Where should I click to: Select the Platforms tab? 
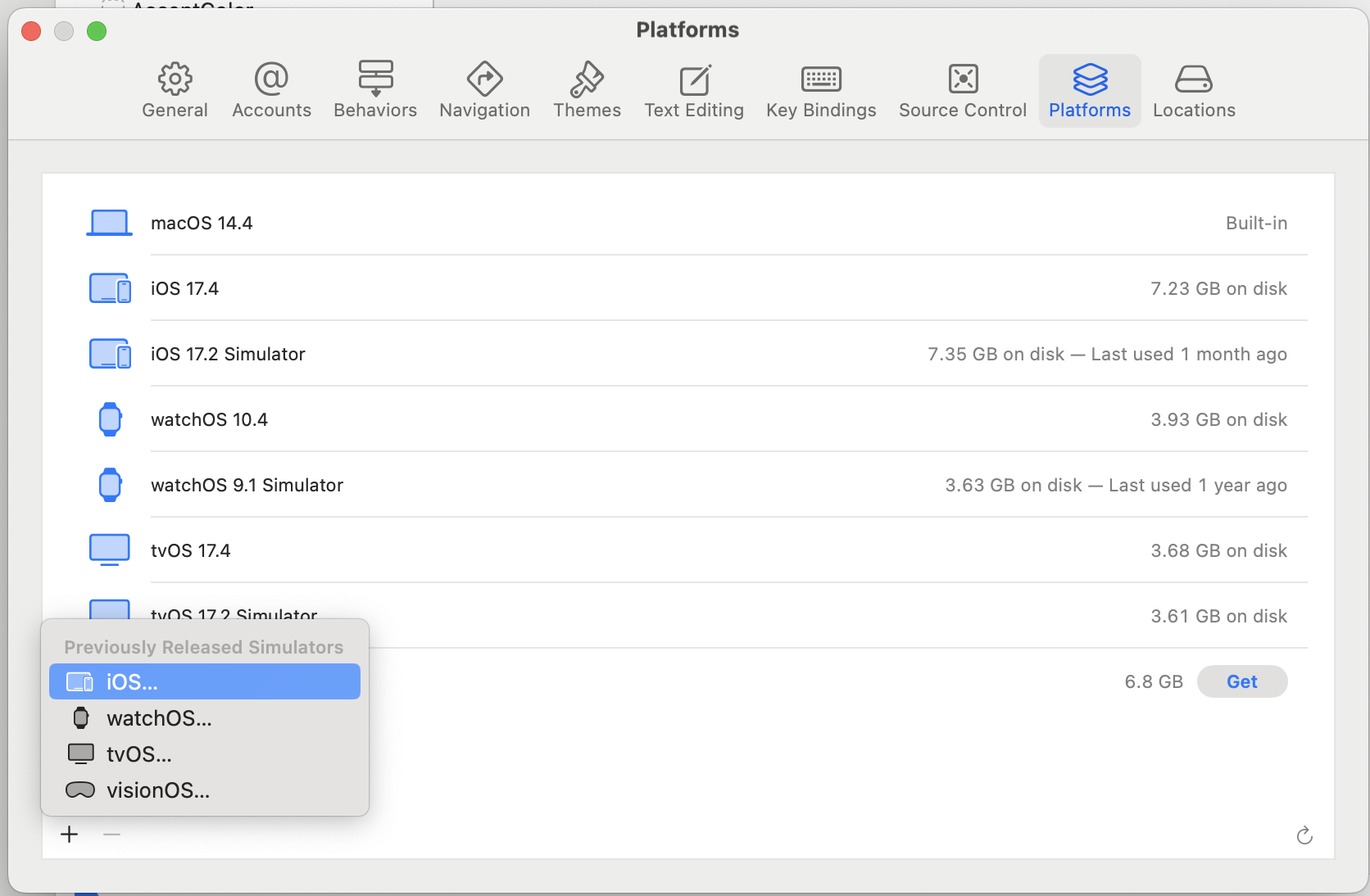point(1090,91)
